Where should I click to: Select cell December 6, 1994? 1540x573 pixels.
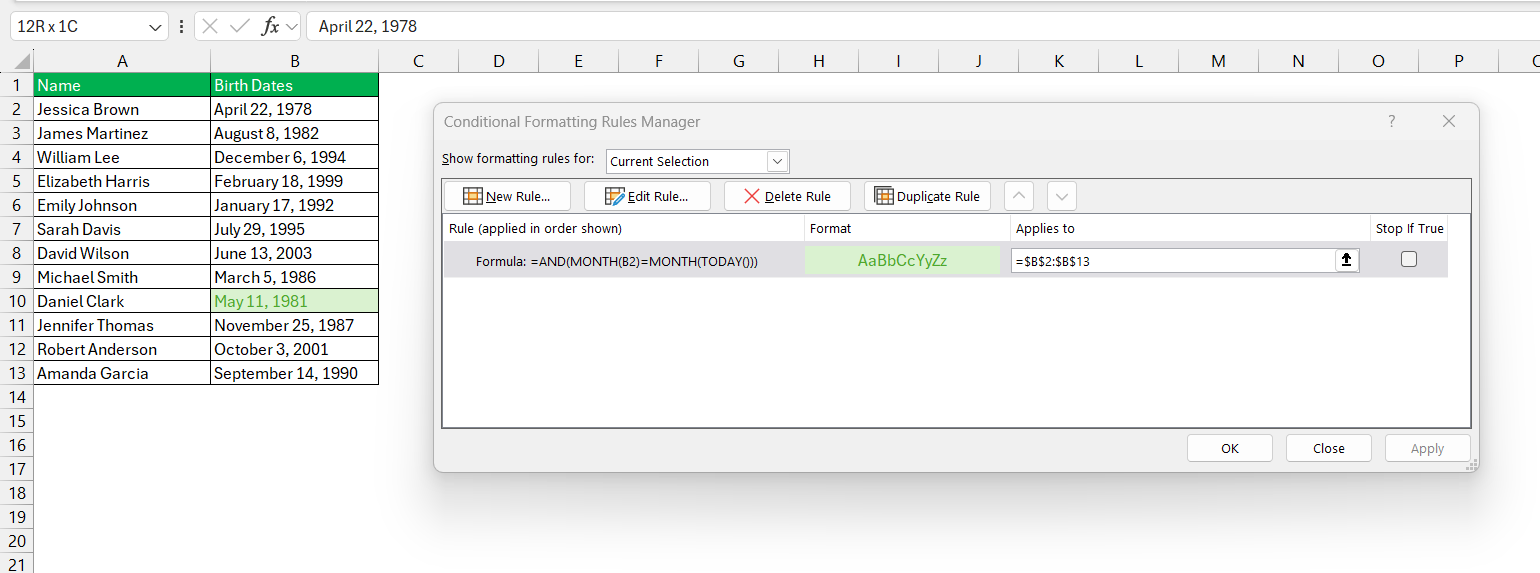(295, 157)
